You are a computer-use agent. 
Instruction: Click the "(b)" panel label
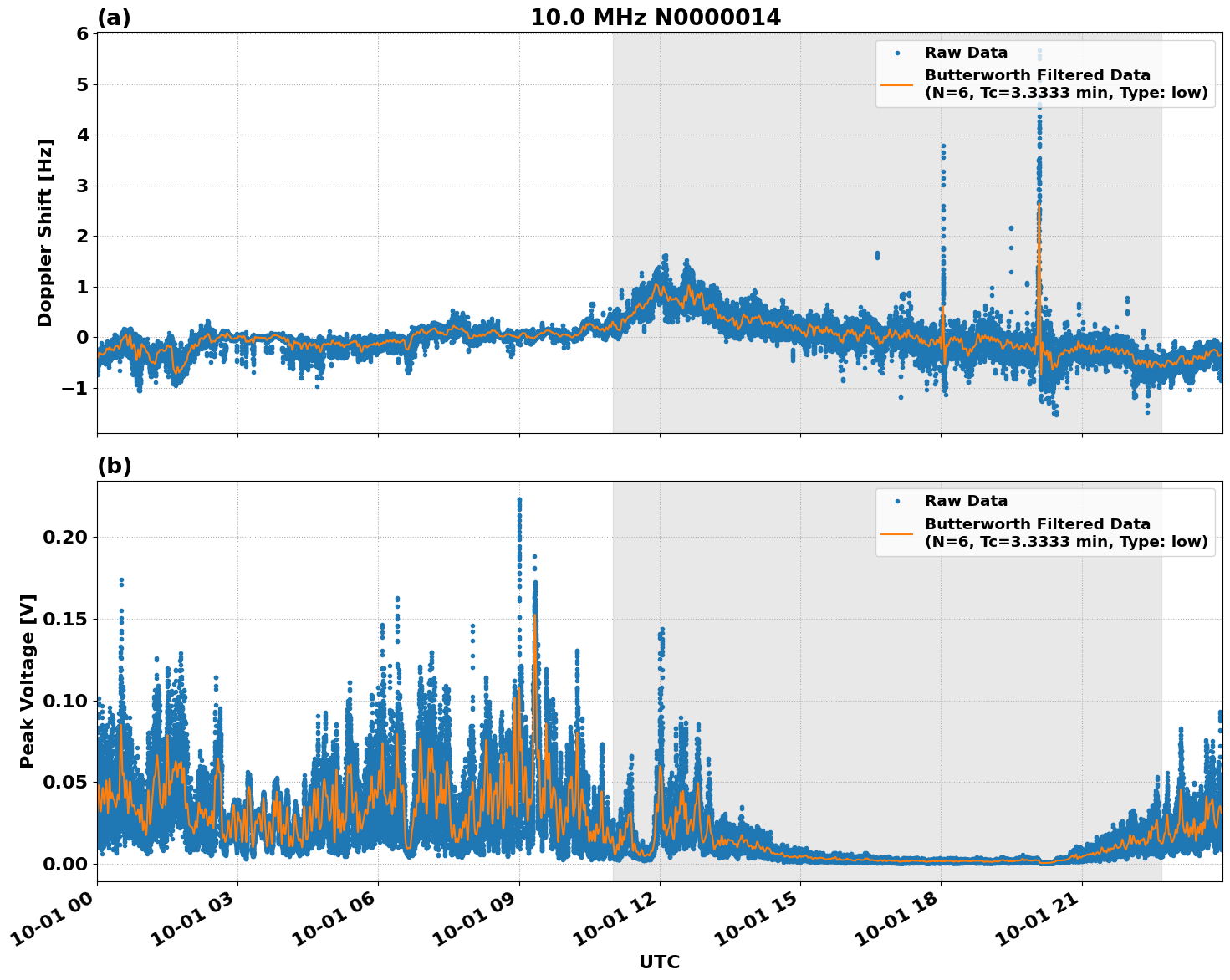pyautogui.click(x=115, y=466)
